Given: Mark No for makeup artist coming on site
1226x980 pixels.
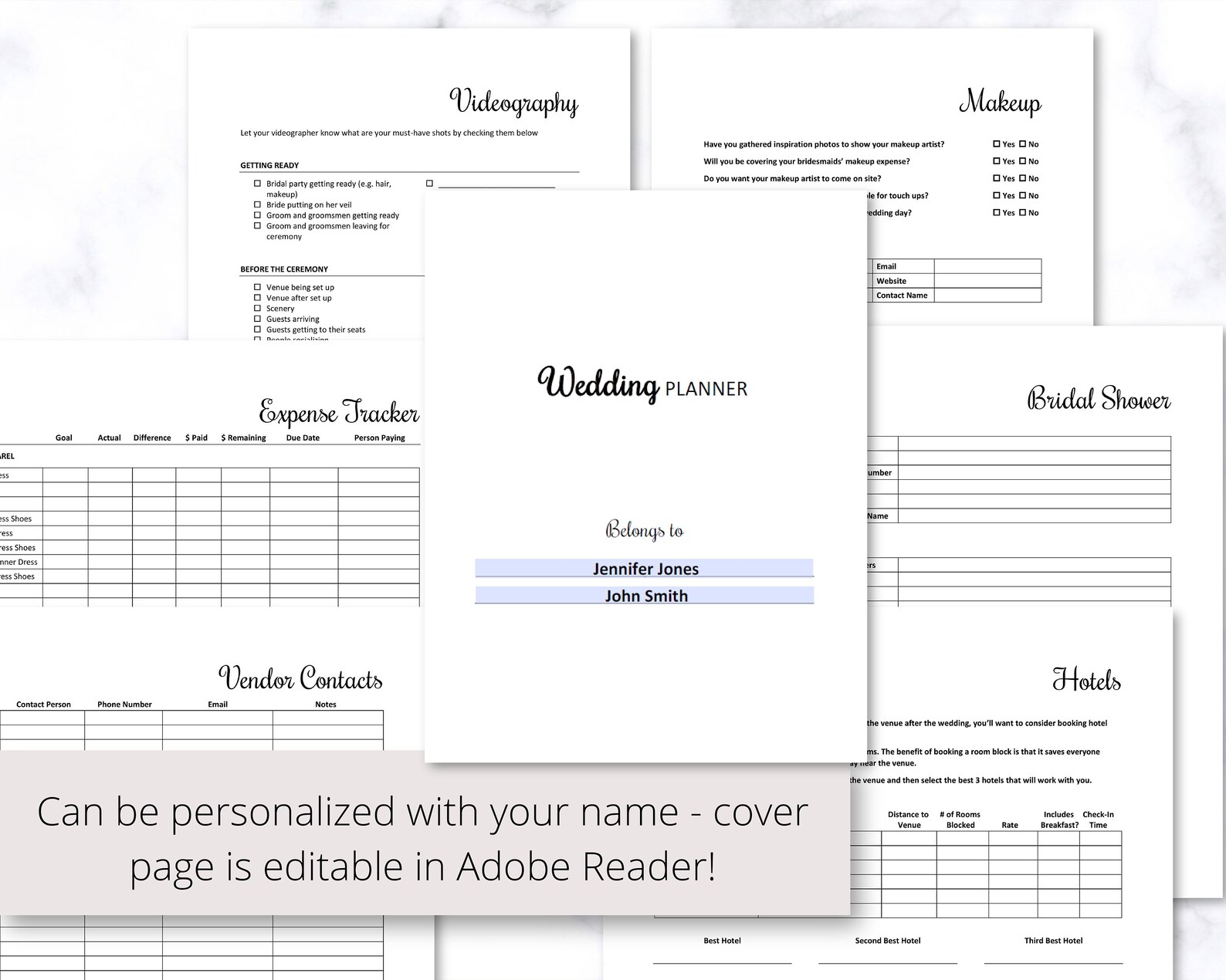Looking at the screenshot, I should click(1022, 178).
